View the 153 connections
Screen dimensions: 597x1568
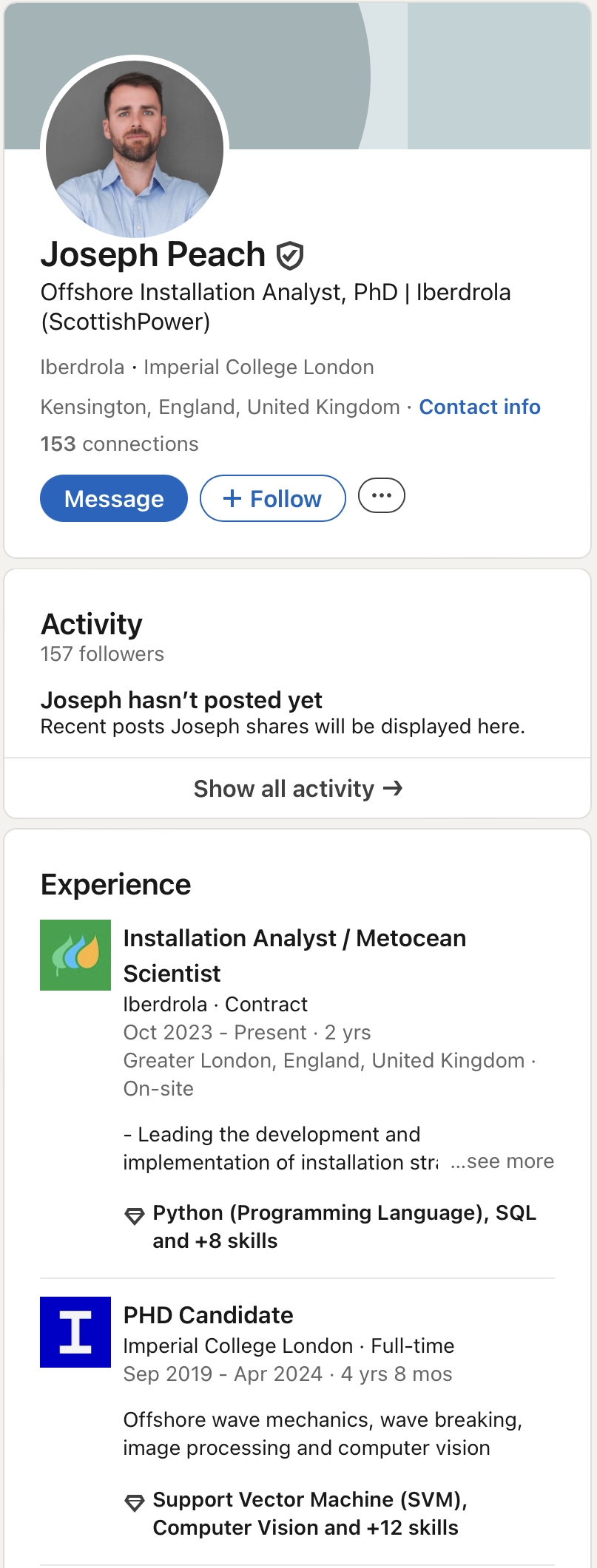point(119,444)
